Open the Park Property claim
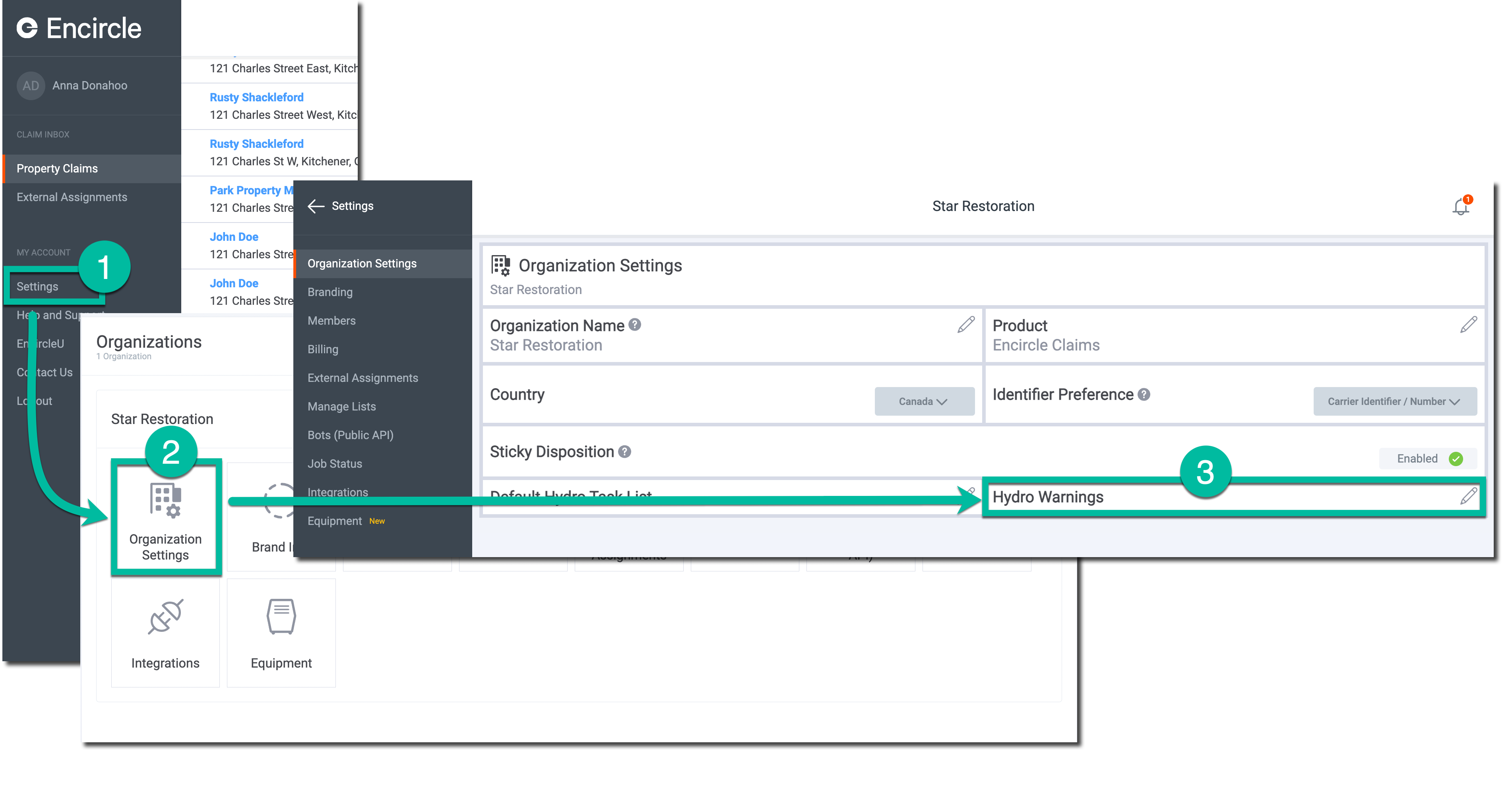Image resolution: width=1512 pixels, height=786 pixels. [x=251, y=190]
